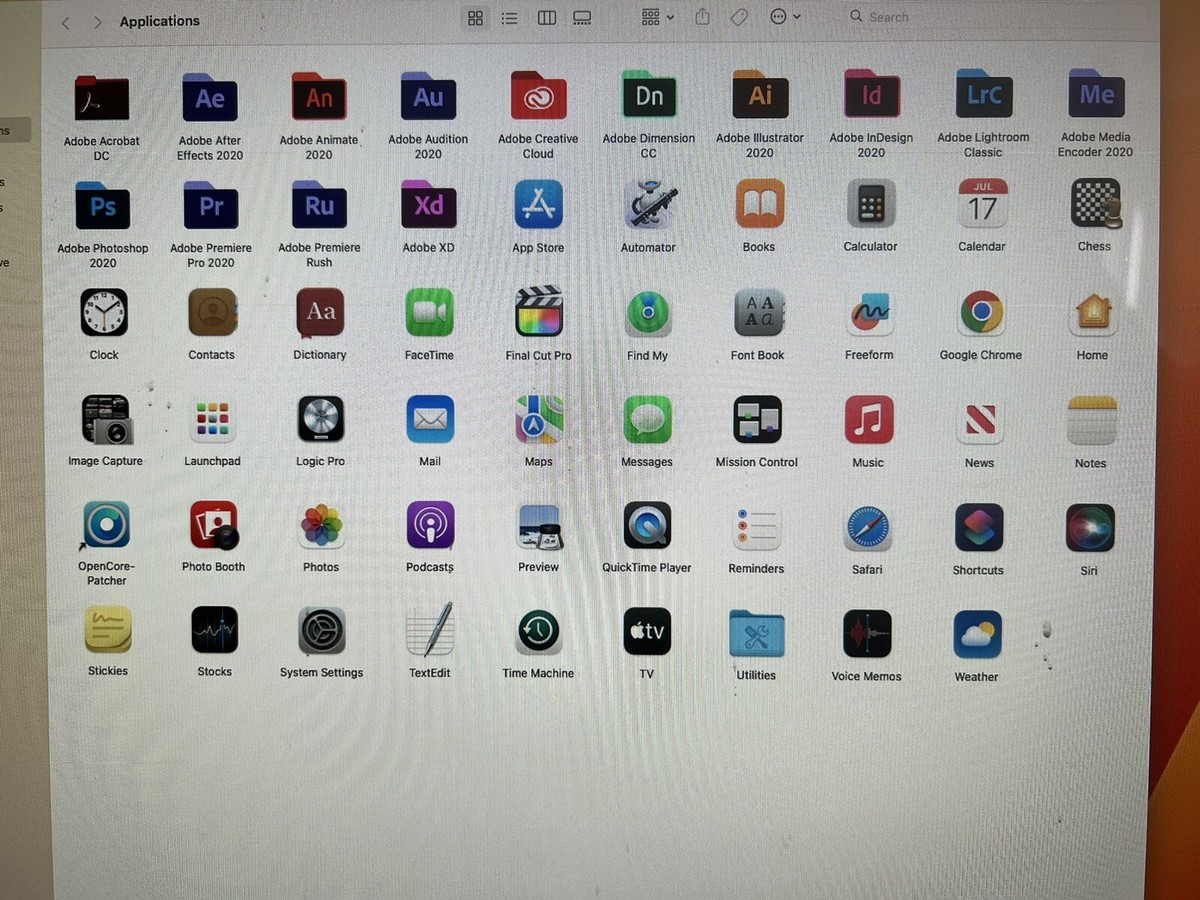Click the Google Chrome icon
Image resolution: width=1200 pixels, height=900 pixels.
point(981,313)
